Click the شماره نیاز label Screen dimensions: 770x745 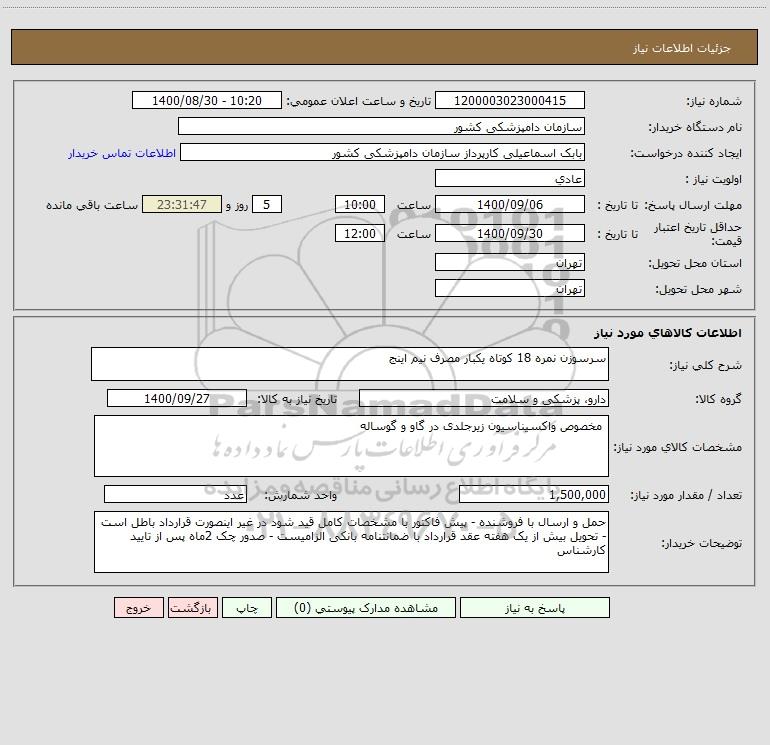point(714,102)
